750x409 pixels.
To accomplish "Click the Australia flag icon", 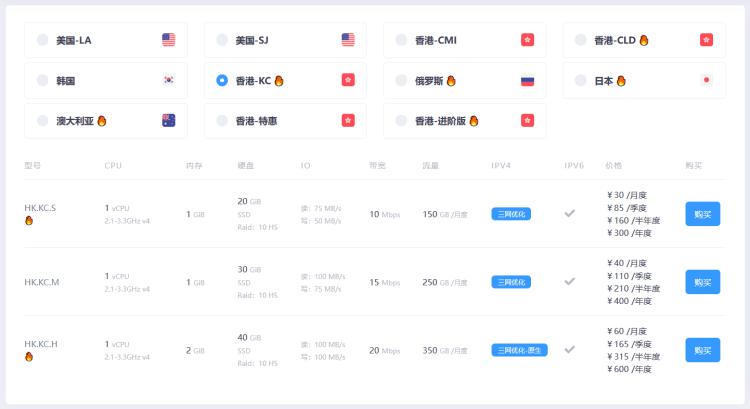I will pos(168,121).
